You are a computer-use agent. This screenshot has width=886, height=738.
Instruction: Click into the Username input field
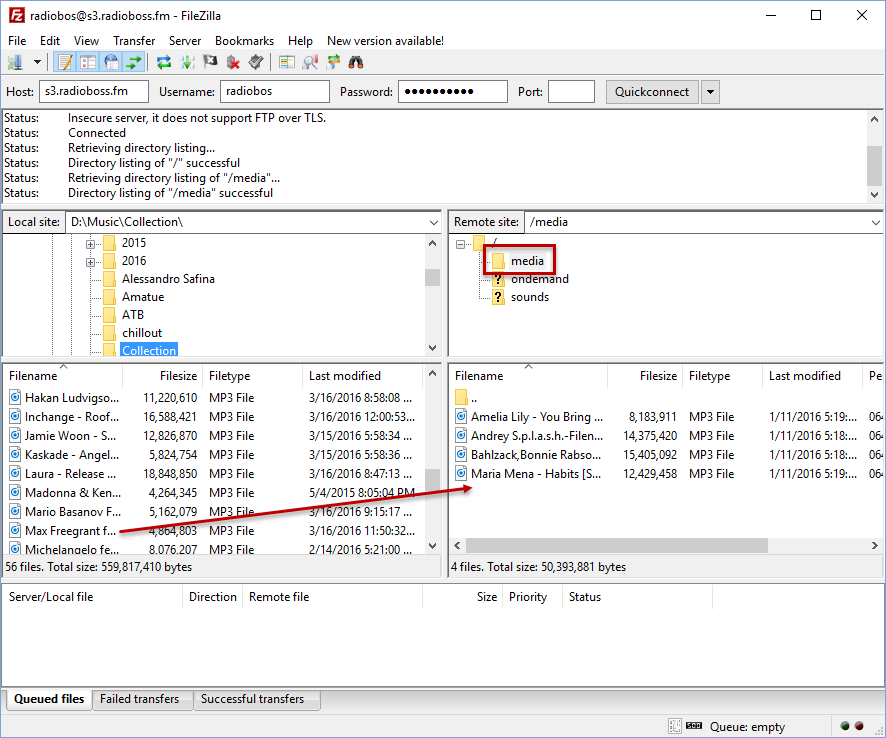click(275, 92)
